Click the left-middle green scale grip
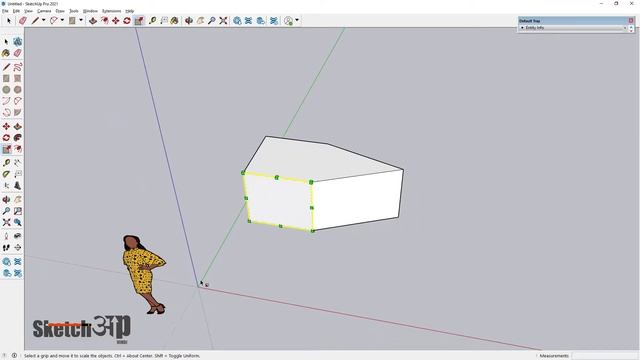This screenshot has height=360, width=640. [x=246, y=198]
